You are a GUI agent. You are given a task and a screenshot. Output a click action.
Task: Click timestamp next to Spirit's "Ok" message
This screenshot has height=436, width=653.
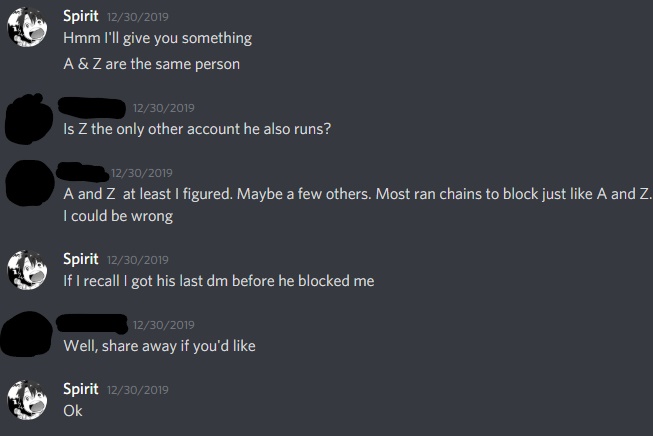pos(138,390)
